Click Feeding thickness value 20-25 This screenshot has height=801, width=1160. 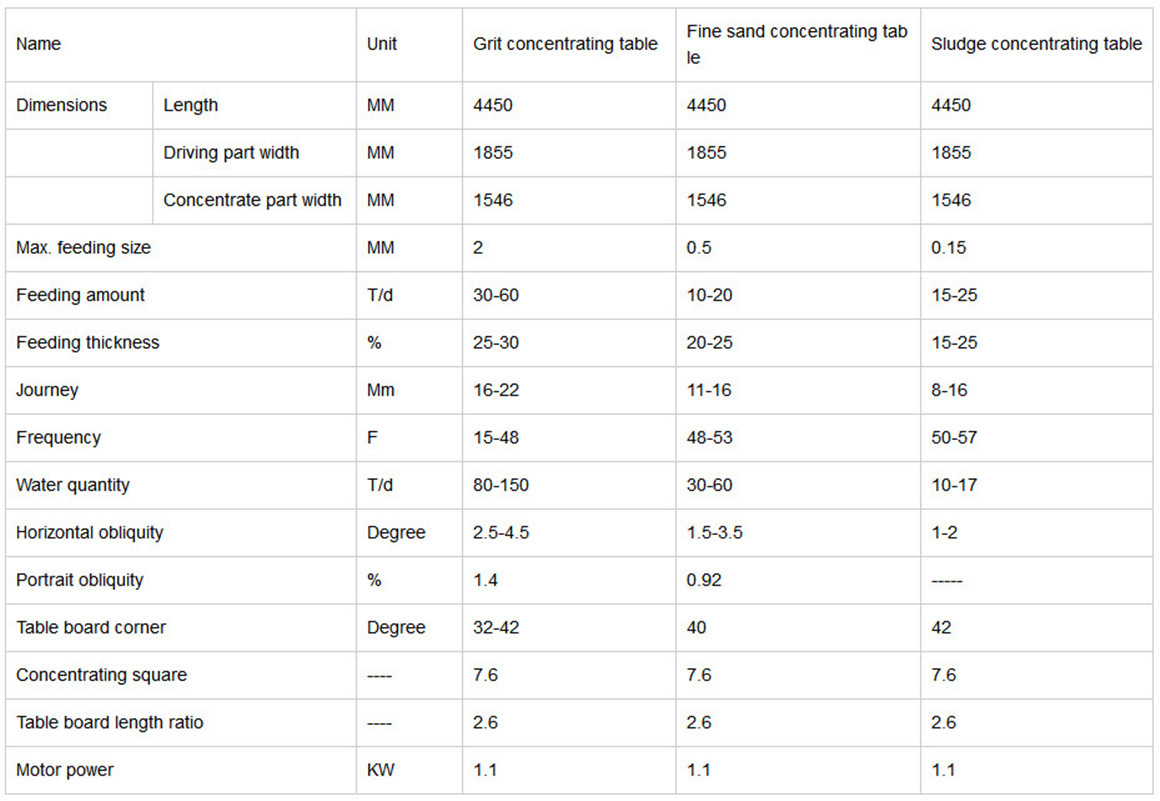(709, 342)
